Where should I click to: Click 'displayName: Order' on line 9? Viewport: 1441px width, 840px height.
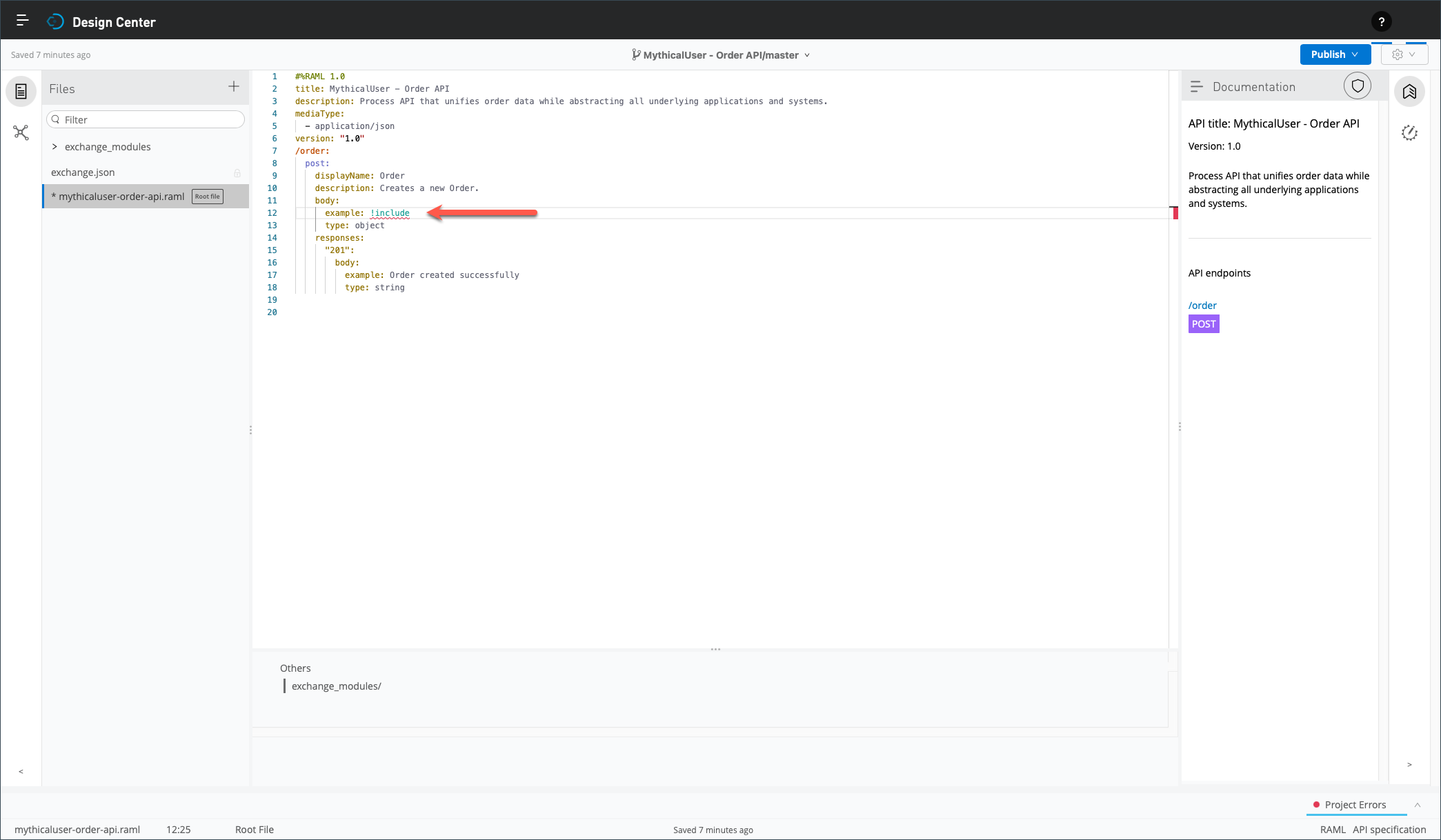click(359, 176)
